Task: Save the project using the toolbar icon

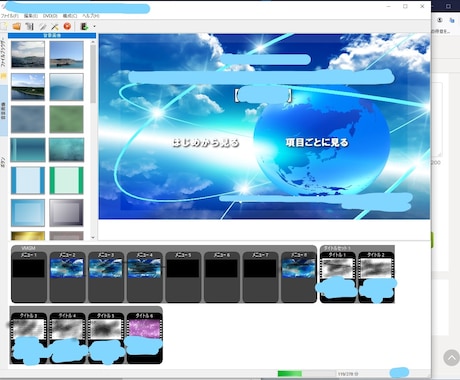Action: click(x=30, y=26)
